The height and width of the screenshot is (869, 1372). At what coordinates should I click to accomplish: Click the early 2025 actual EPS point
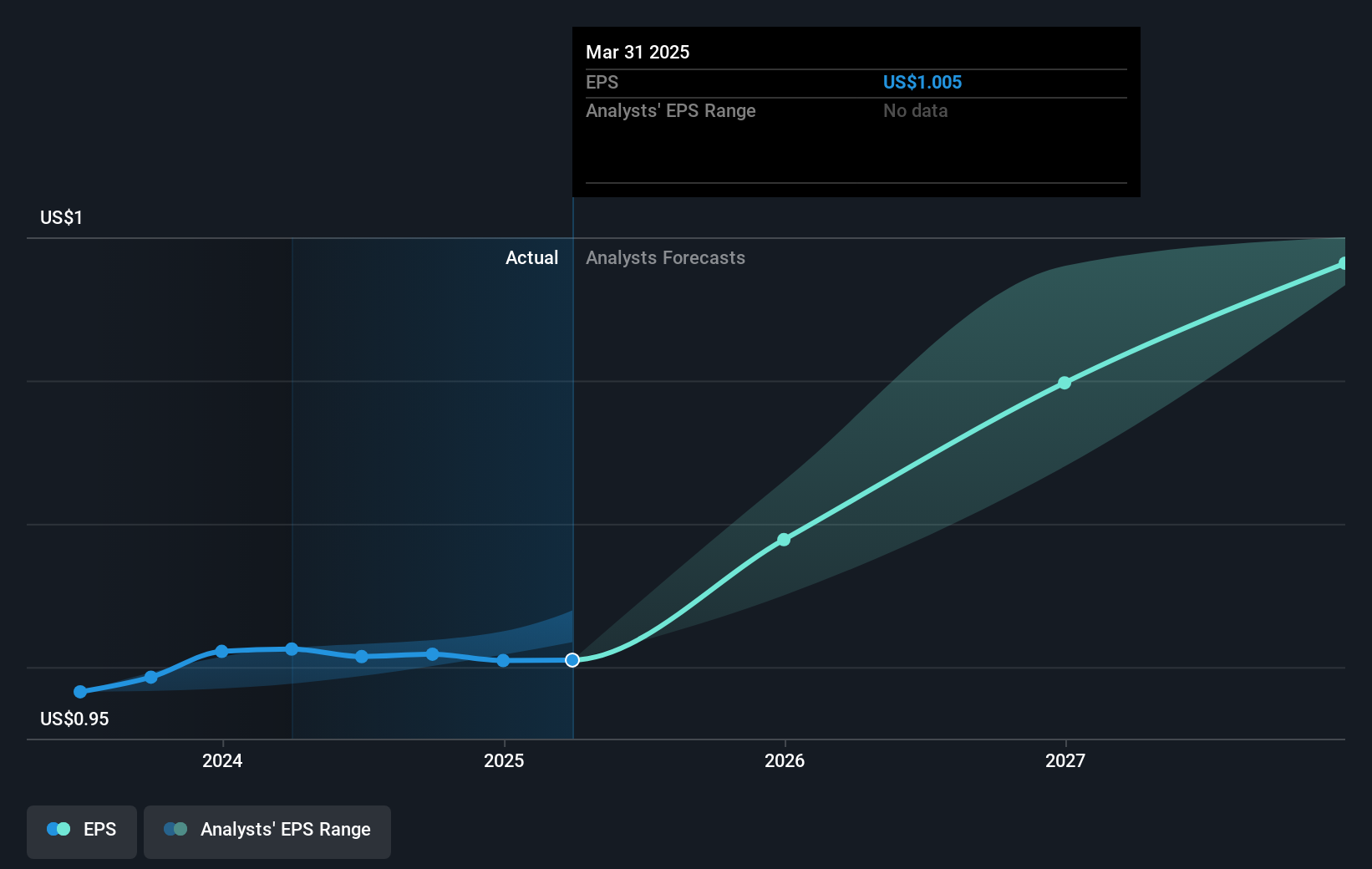503,660
